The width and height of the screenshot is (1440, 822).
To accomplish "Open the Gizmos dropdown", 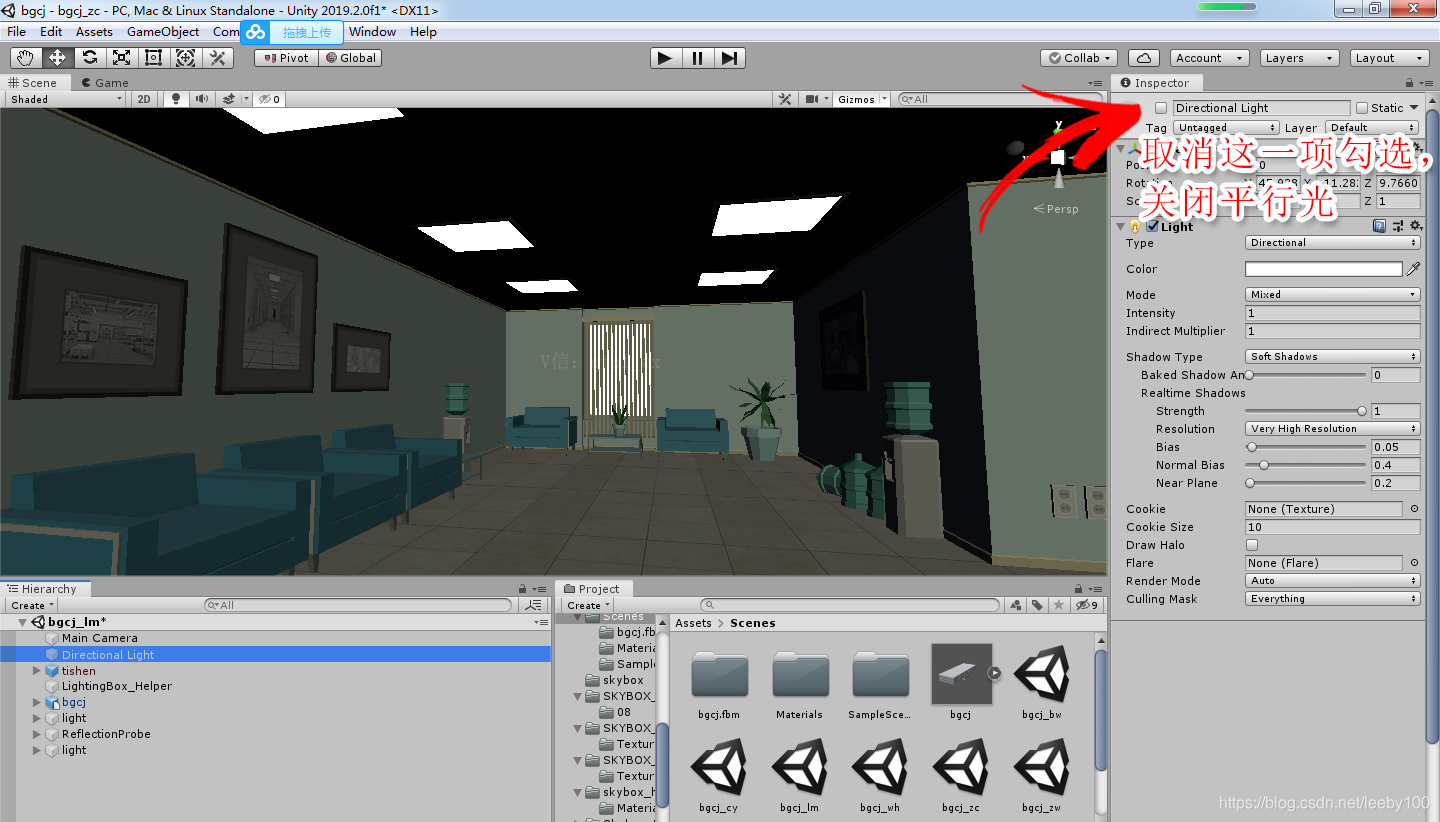I will (863, 99).
